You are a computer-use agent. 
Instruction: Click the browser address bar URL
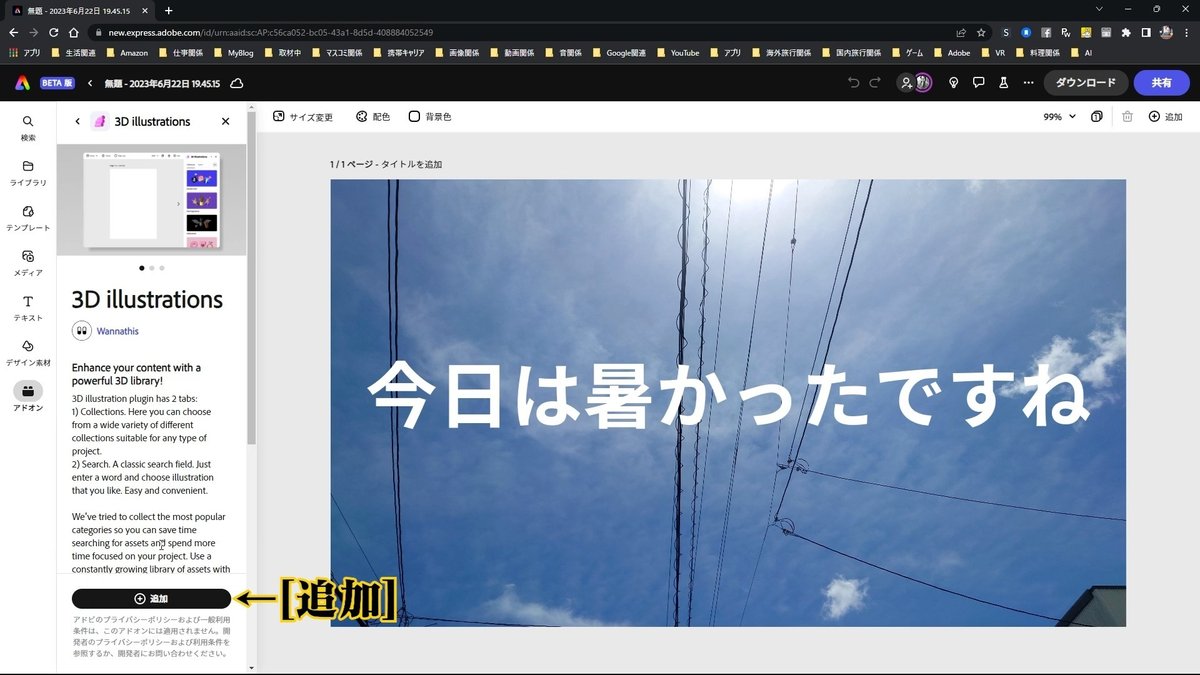click(270, 32)
